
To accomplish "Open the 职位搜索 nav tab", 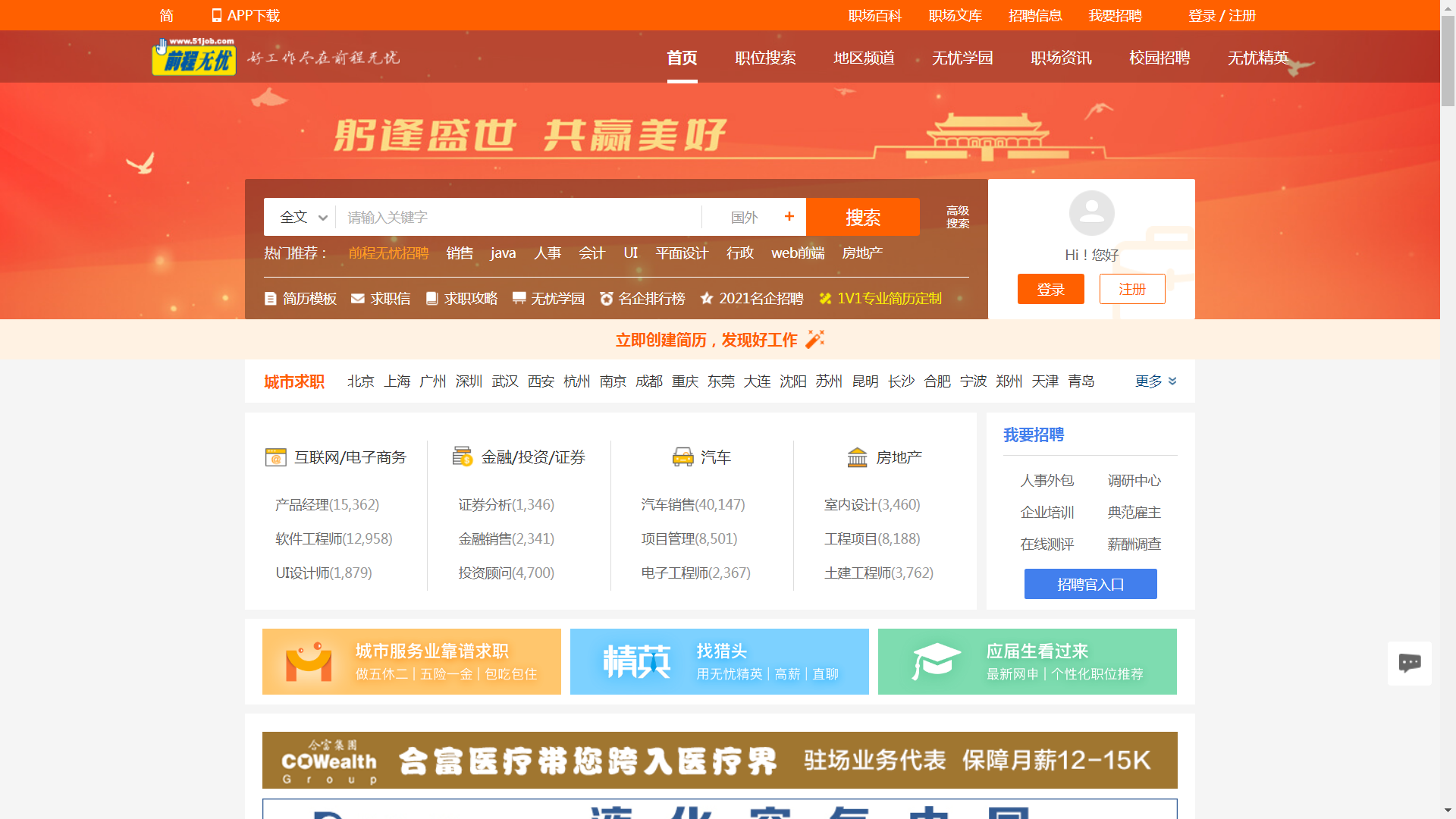I will [765, 58].
